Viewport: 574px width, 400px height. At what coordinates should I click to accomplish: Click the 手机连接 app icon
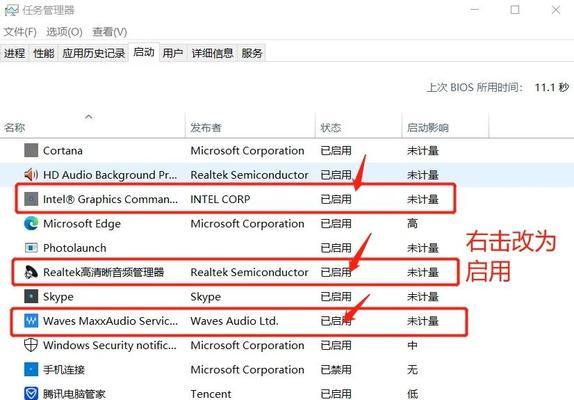tap(31, 370)
